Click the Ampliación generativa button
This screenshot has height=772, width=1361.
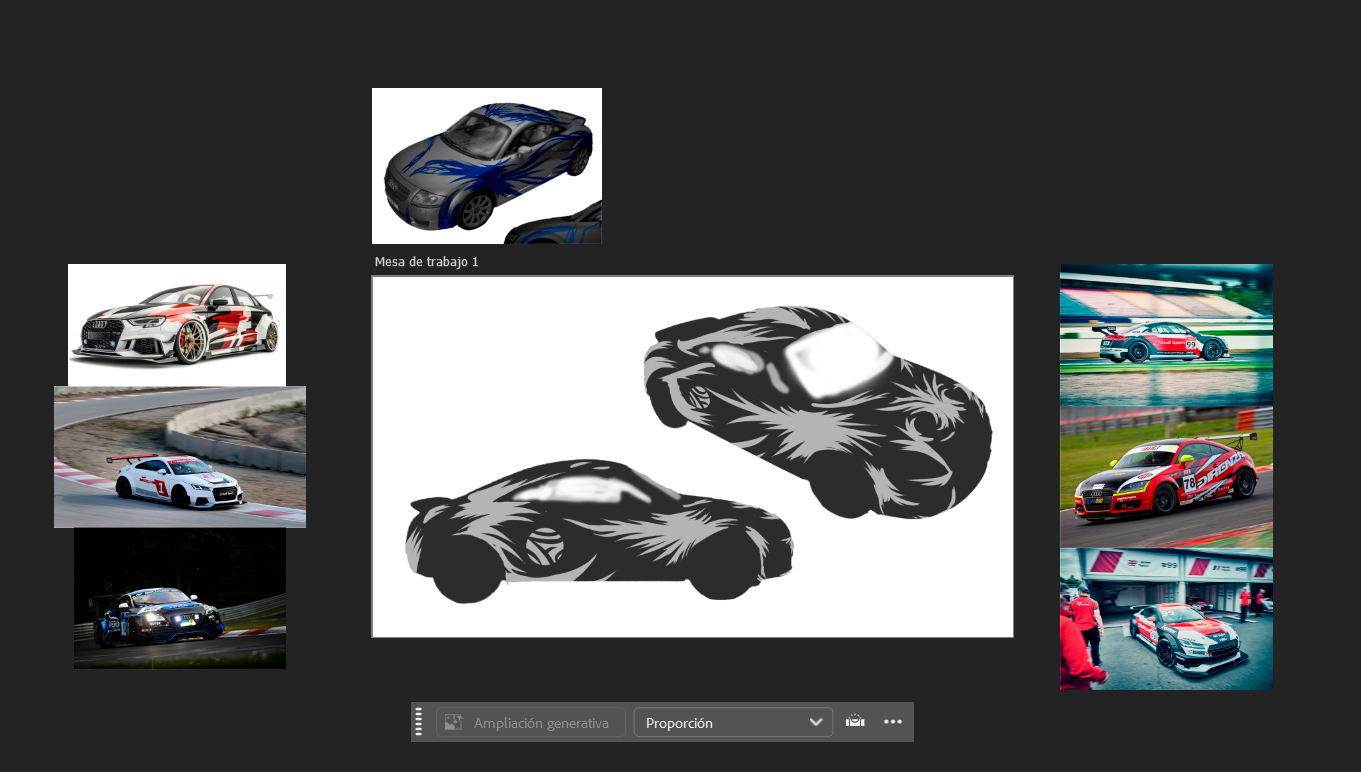(x=530, y=723)
